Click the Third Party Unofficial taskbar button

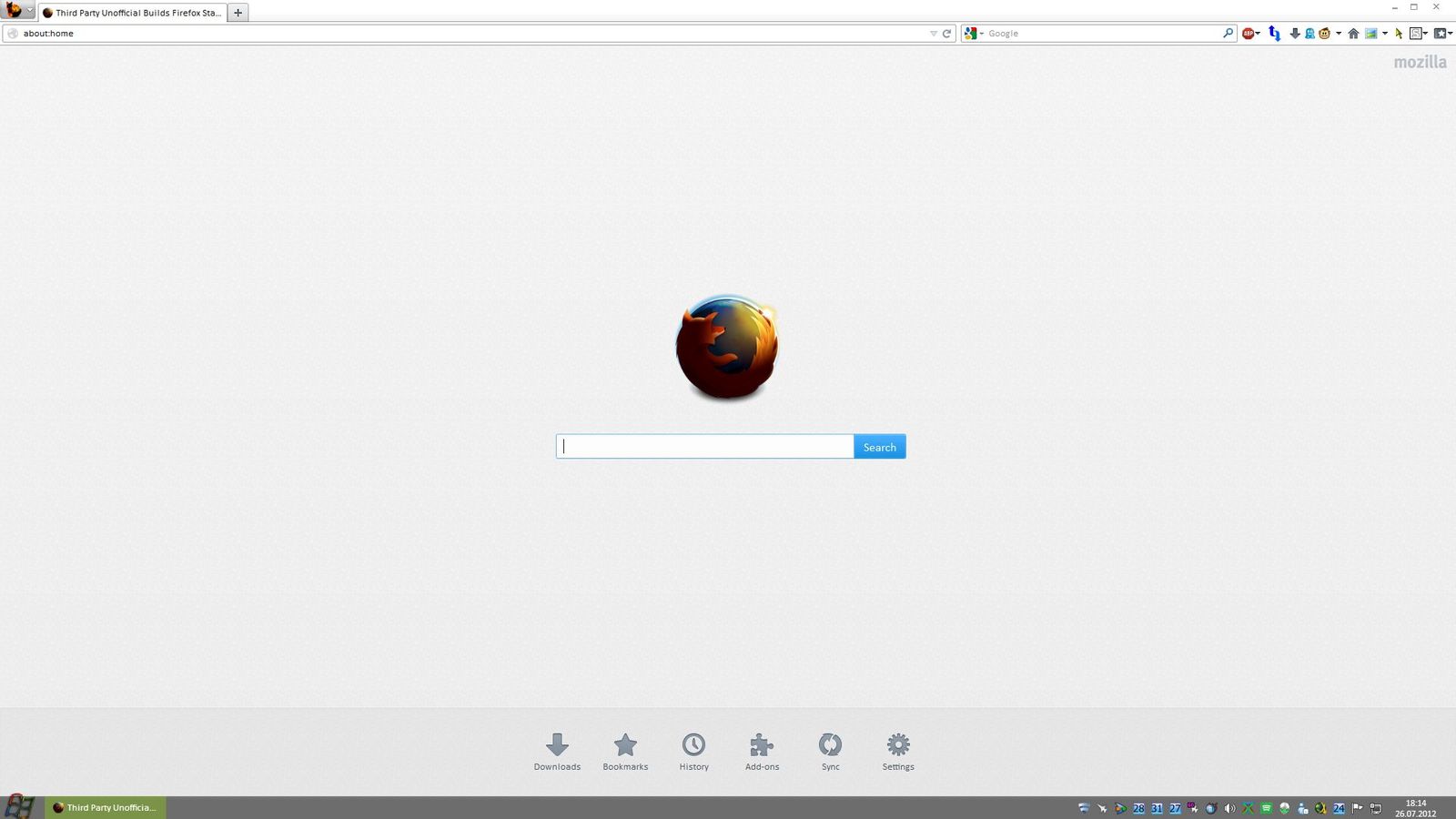(x=105, y=807)
